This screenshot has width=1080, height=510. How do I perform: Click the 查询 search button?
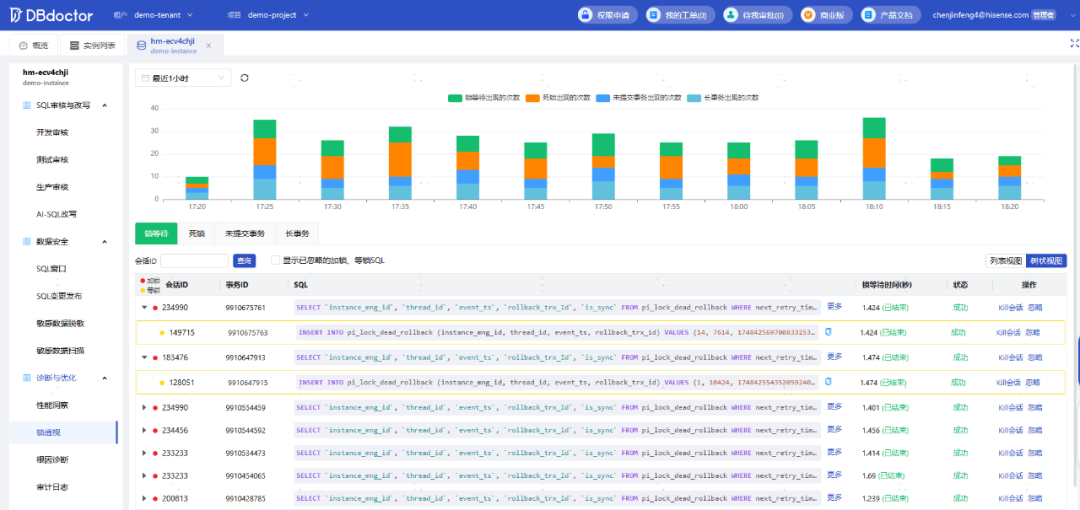tap(244, 261)
